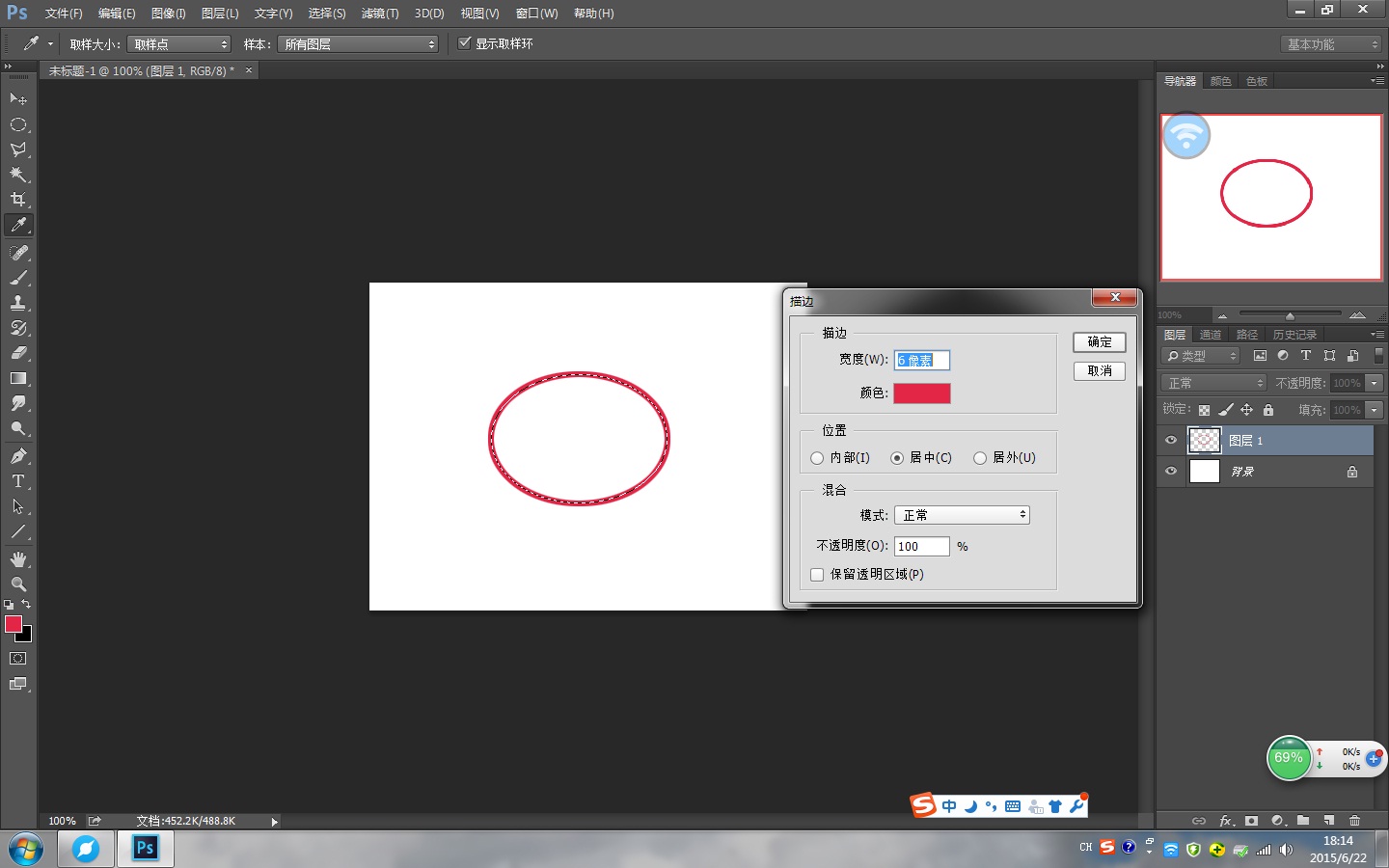Screen dimensions: 1389x868
Task: Select the Path Selection tool
Action: pos(18,506)
